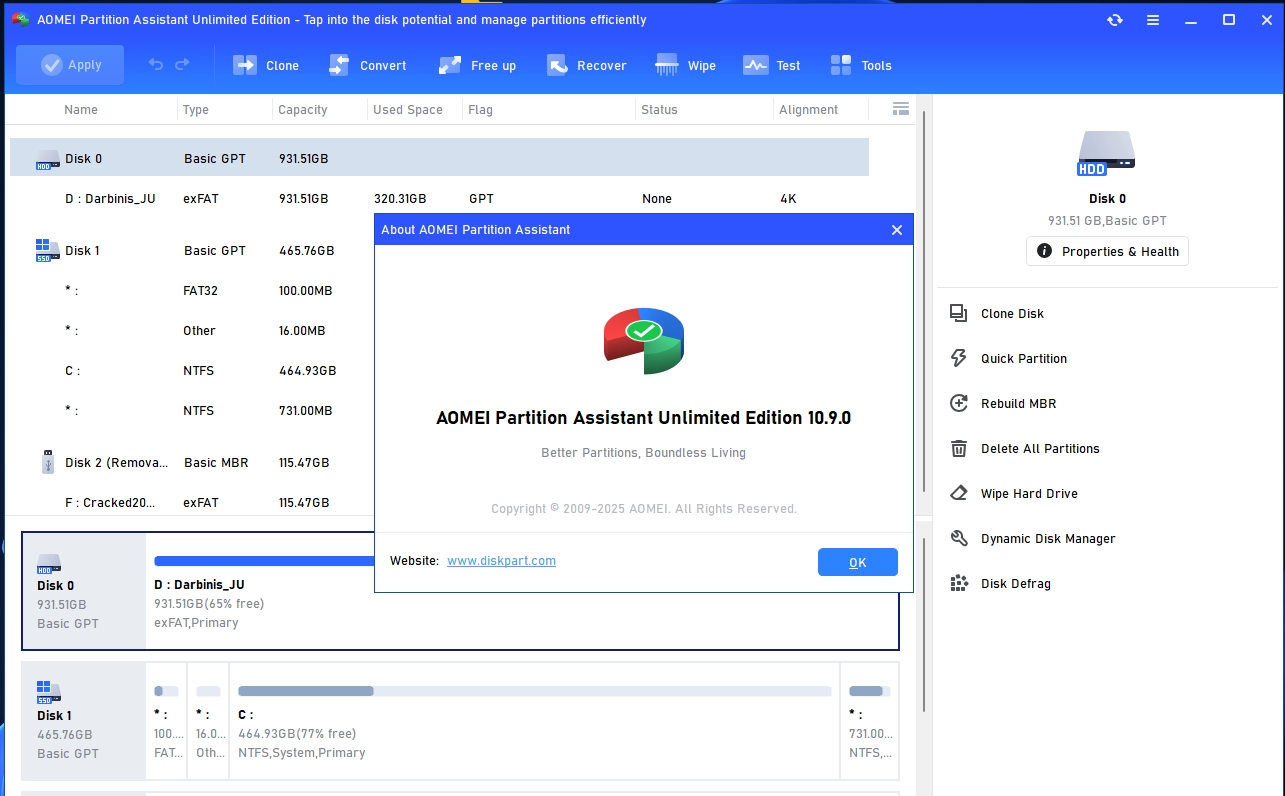This screenshot has width=1285, height=796.
Task: Open the Tools menu
Action: click(860, 65)
